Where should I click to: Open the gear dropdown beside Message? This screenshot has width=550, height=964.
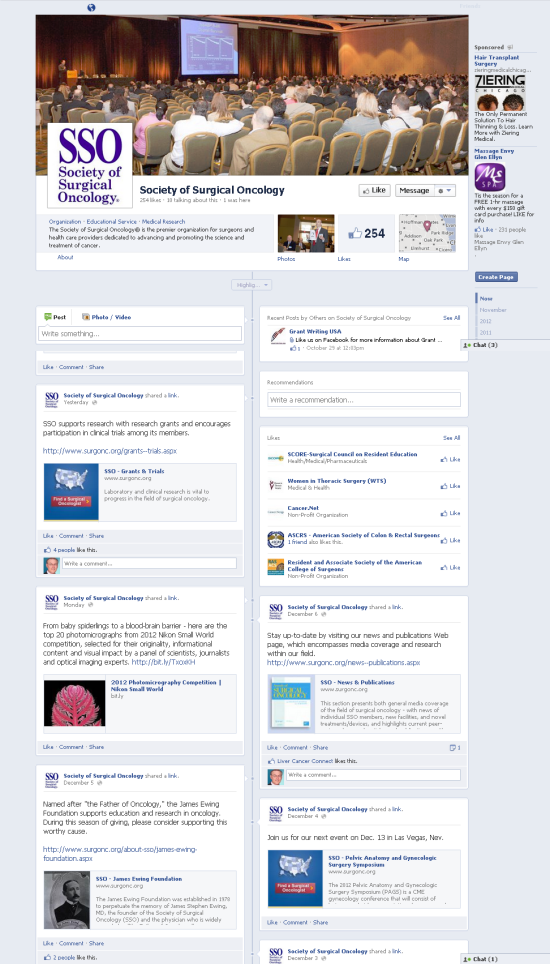click(x=444, y=191)
